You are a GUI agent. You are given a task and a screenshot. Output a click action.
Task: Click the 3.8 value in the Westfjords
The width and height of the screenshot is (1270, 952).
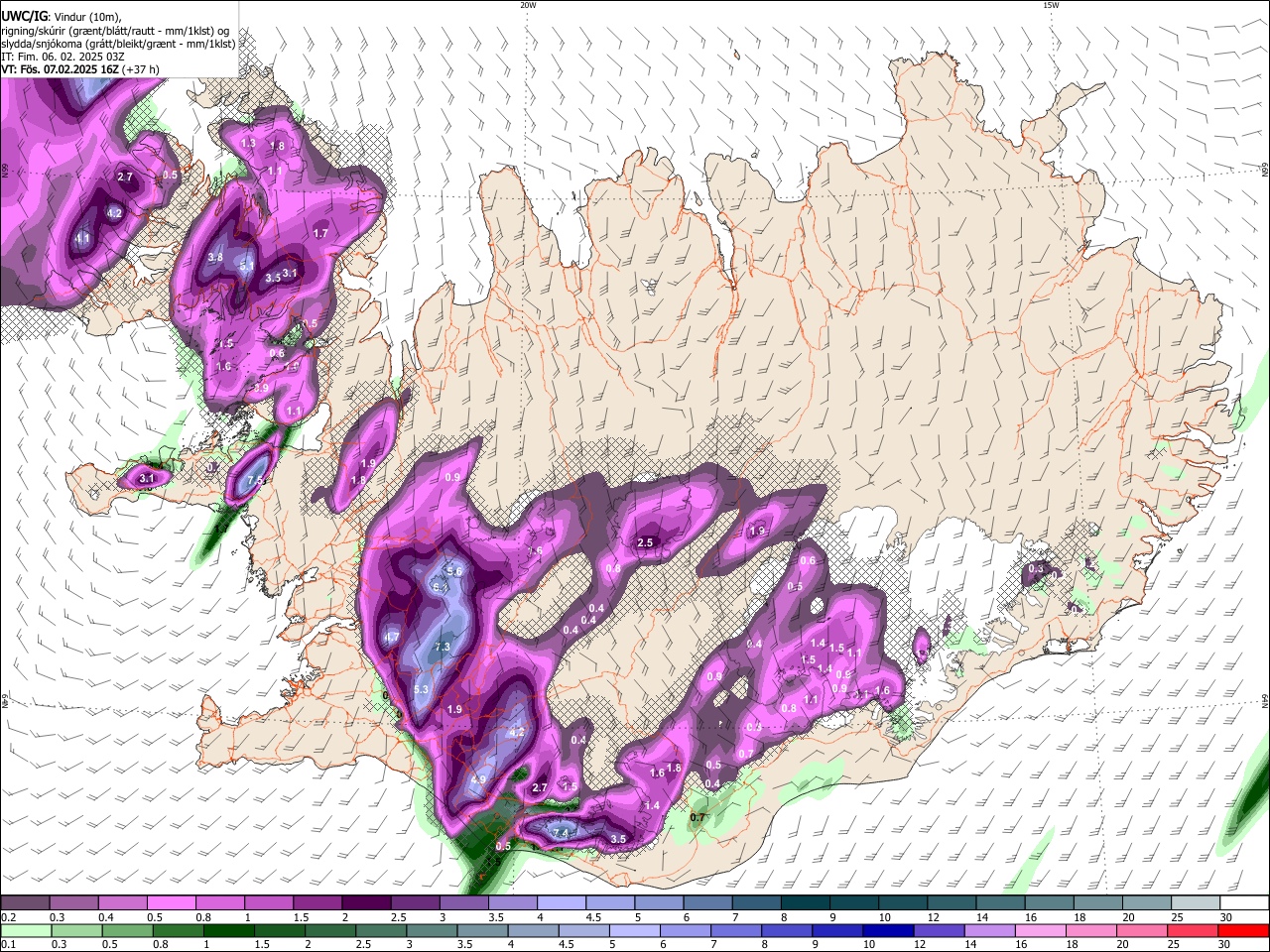(x=215, y=258)
